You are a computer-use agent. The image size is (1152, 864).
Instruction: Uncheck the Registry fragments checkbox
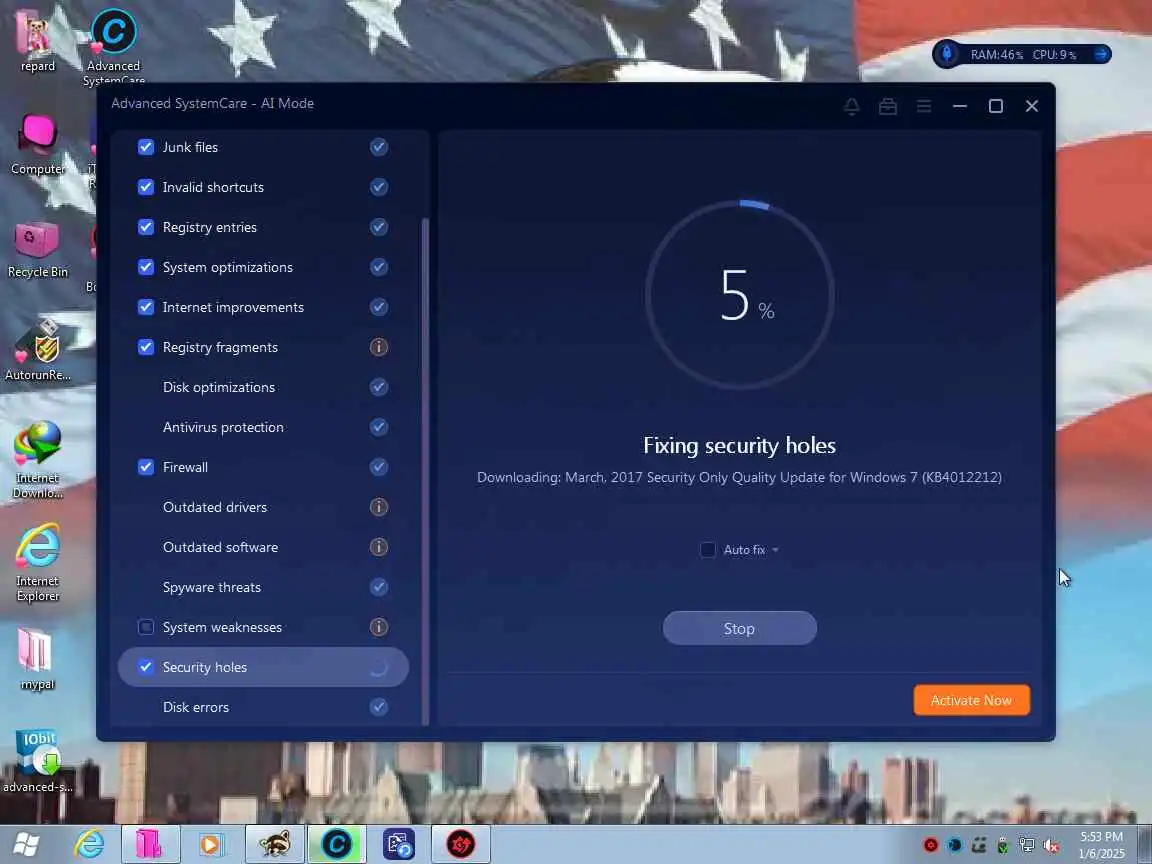tap(145, 347)
